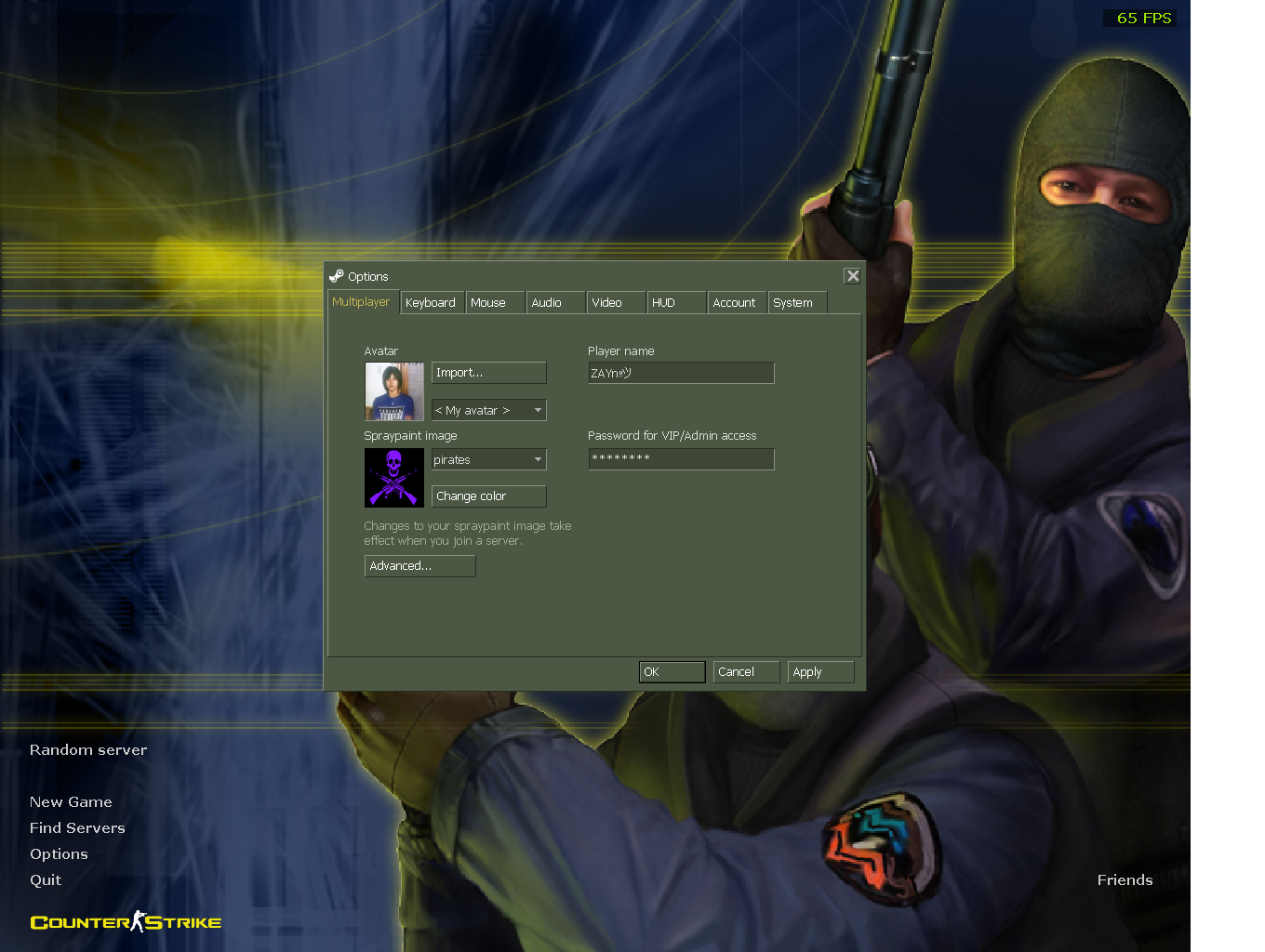Click the player avatar thumbnail
Image resolution: width=1265 pixels, height=952 pixels.
tap(394, 391)
